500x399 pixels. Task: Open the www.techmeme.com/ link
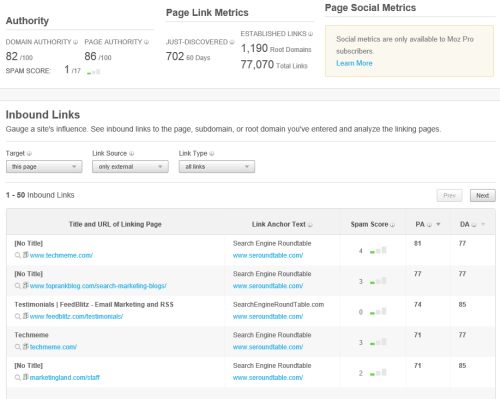point(61,256)
